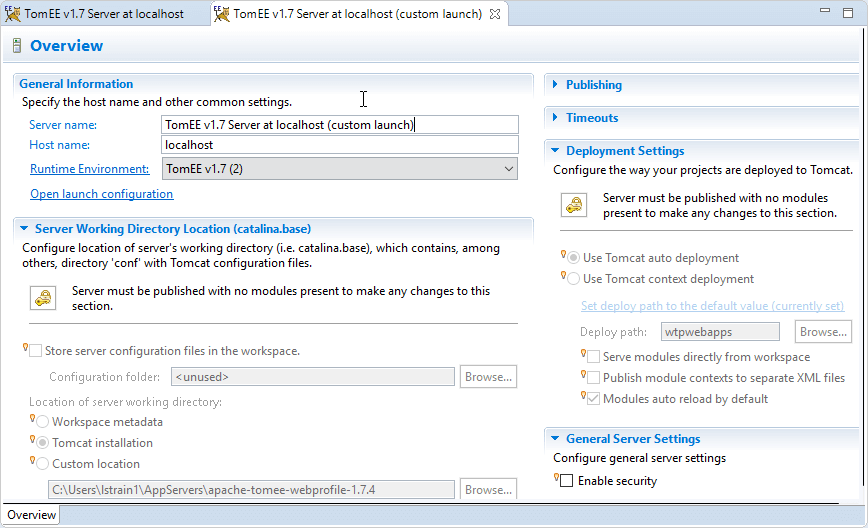Select the 'TomEE v1.7 Server at localhost (custom launch)' tab
This screenshot has height=528, width=868.
(358, 14)
